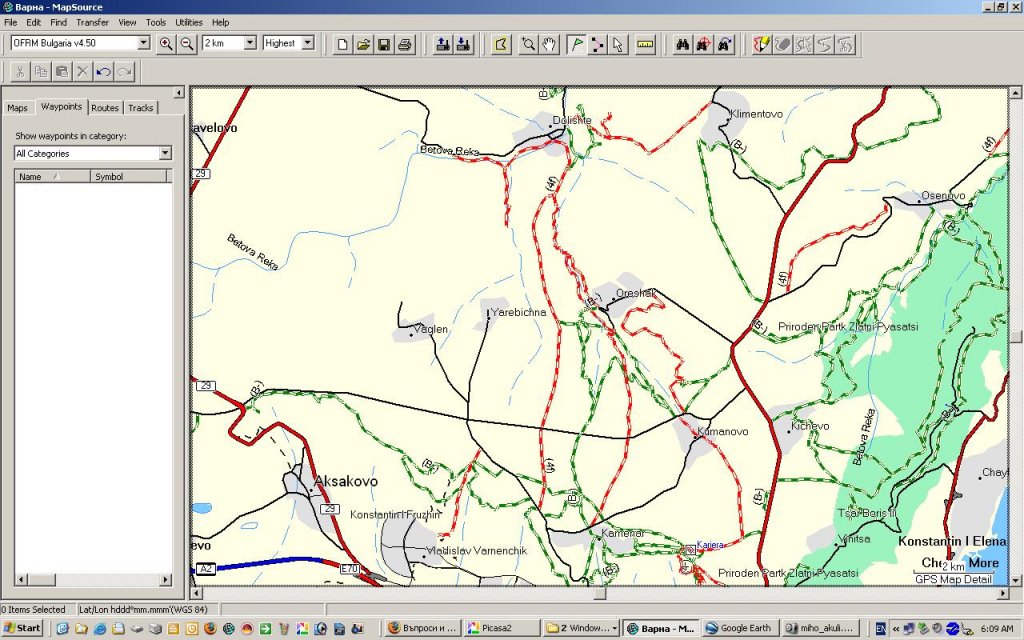Viewport: 1024px width, 640px height.
Task: Select the arrow Selection tool
Action: point(618,44)
